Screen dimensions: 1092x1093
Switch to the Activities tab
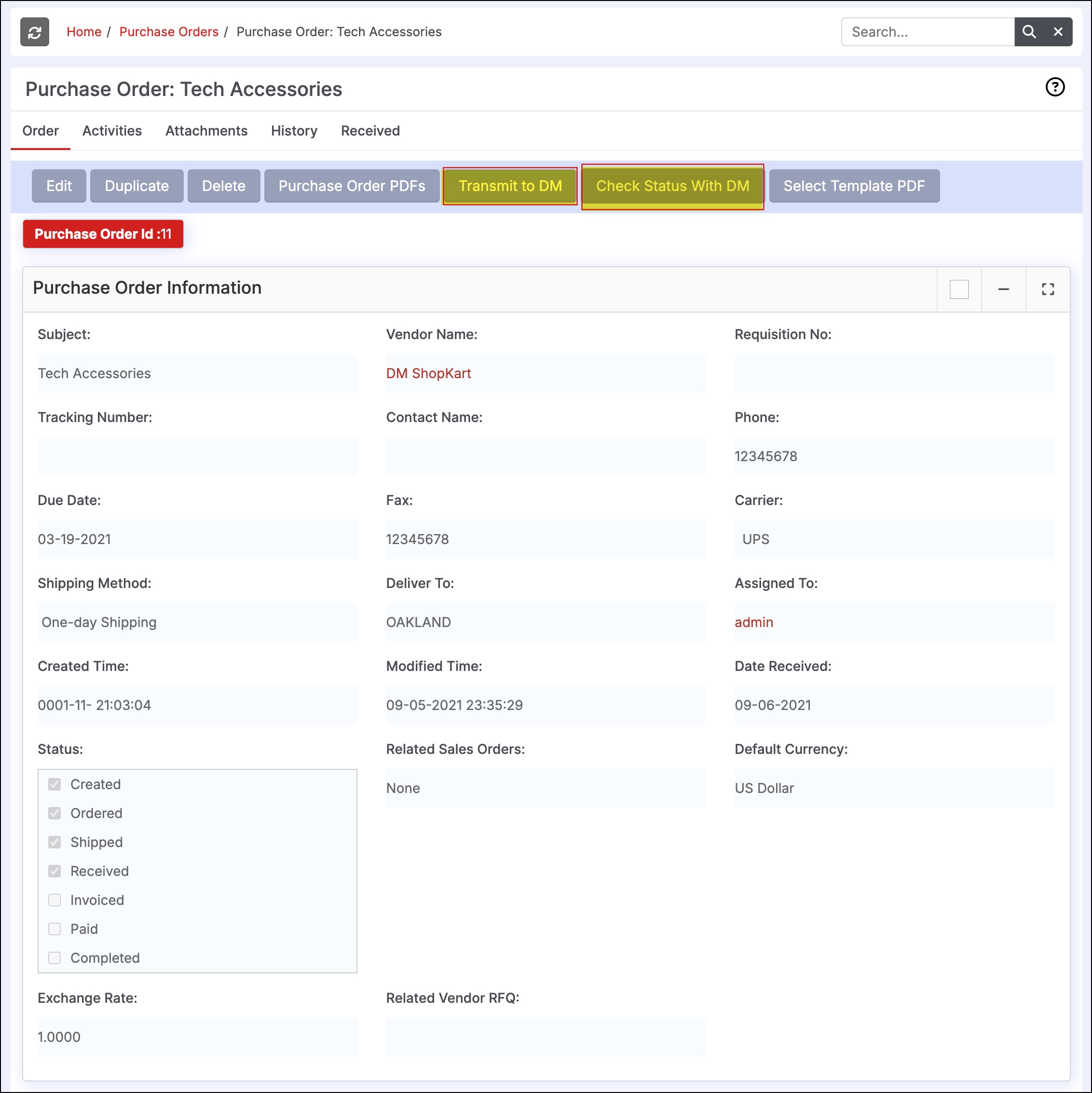coord(111,131)
